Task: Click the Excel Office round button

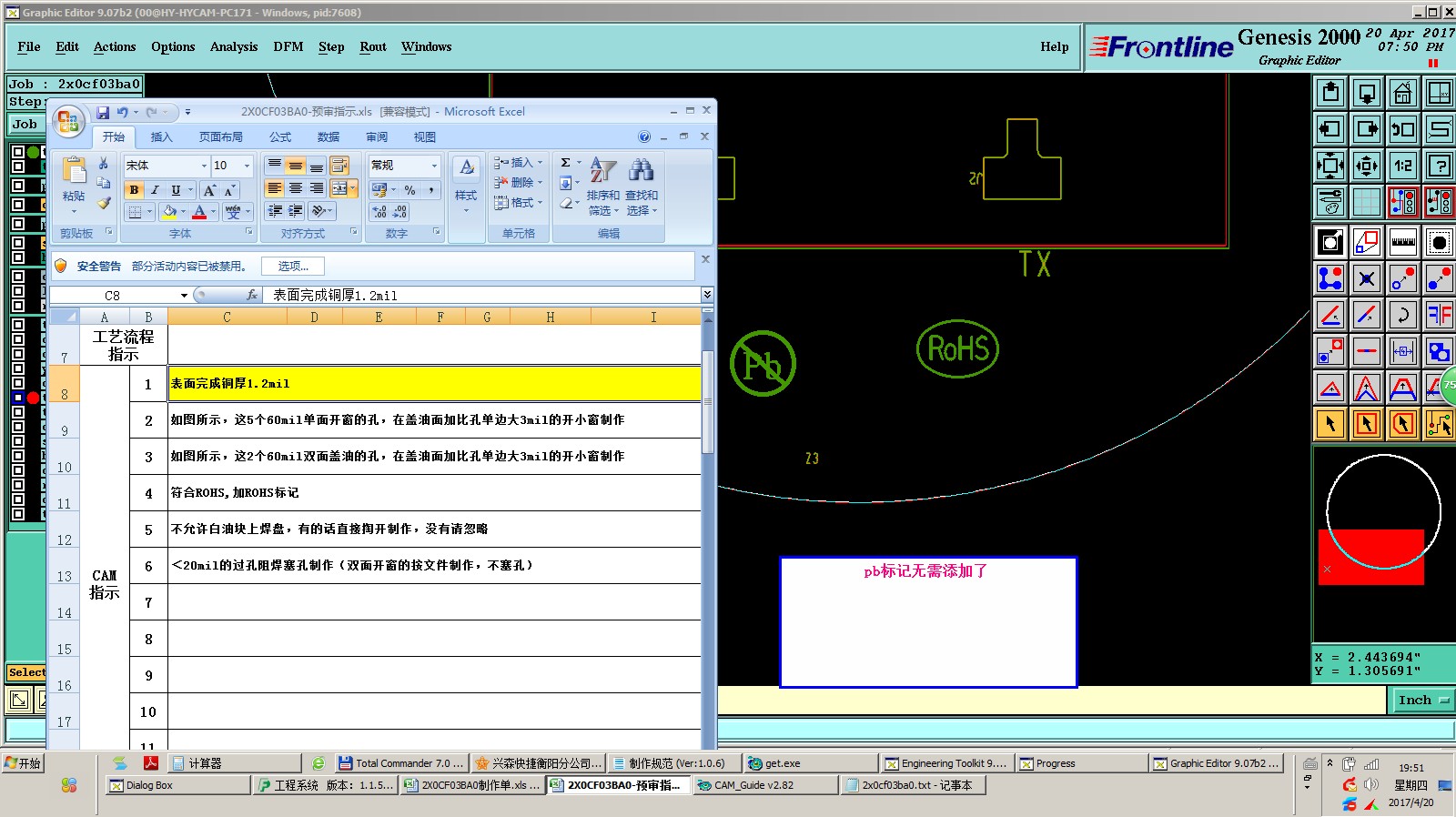Action: pyautogui.click(x=68, y=121)
